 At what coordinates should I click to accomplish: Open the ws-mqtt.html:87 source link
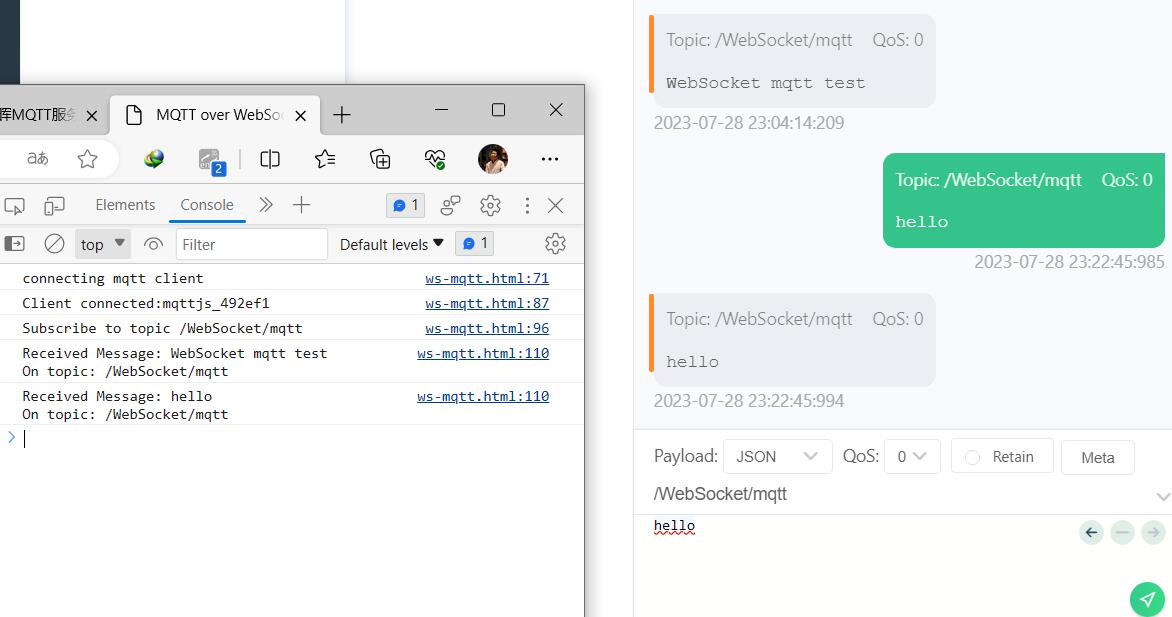click(487, 303)
